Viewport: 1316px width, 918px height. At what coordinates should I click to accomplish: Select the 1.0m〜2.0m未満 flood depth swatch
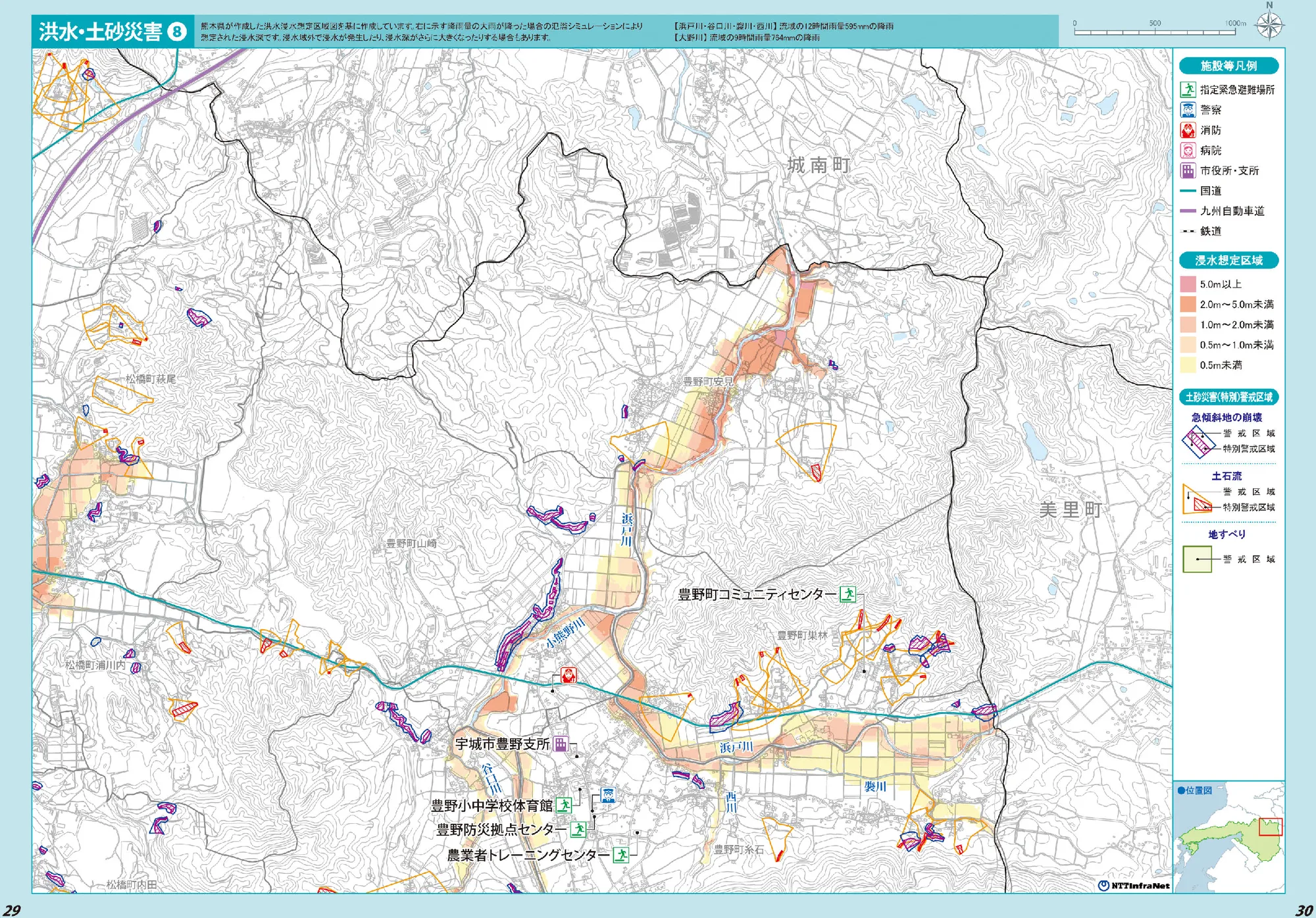point(1188,325)
